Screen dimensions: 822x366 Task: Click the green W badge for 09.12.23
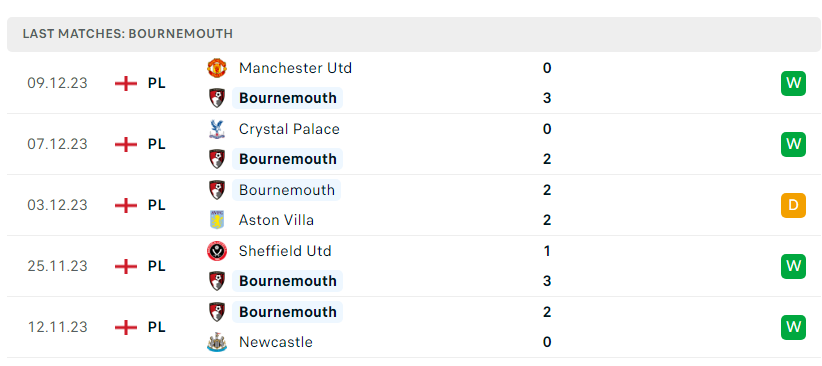click(793, 83)
